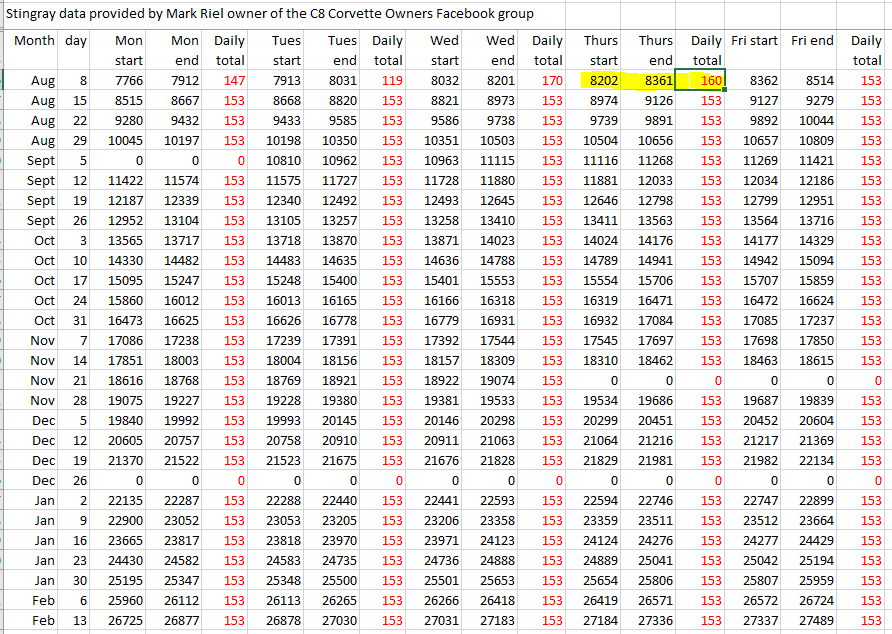Screen dimensions: 892x634
Task: Click the active cell containing red 160
Action: 704,81
